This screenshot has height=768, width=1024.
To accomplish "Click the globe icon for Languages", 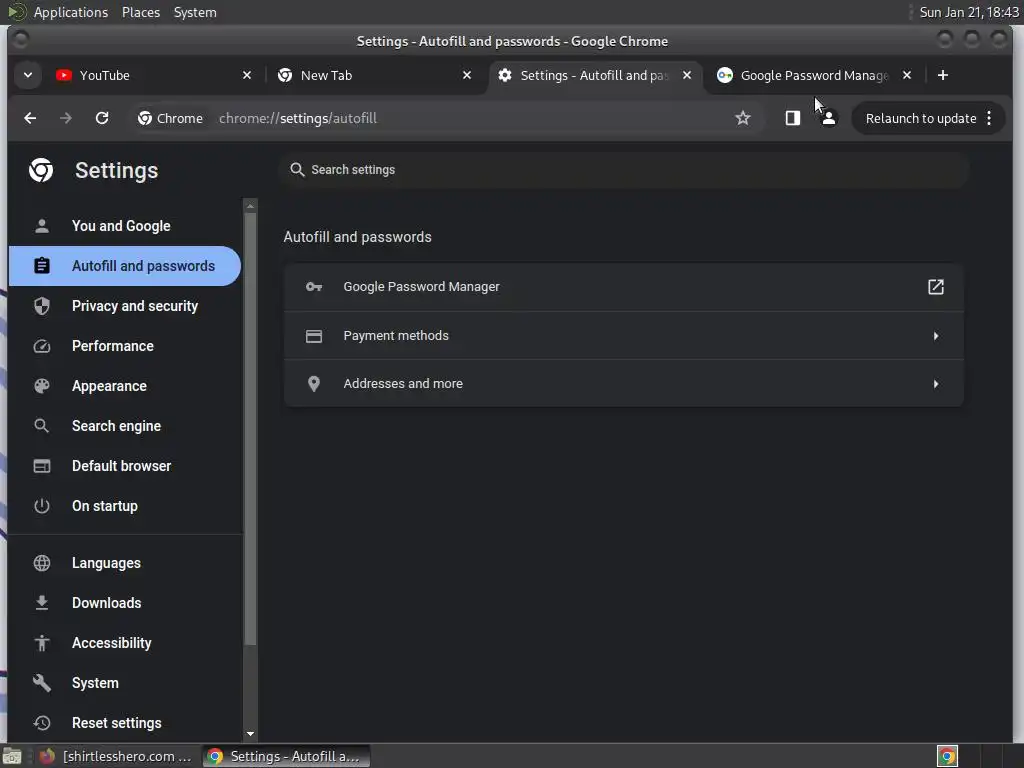I will [x=42, y=563].
